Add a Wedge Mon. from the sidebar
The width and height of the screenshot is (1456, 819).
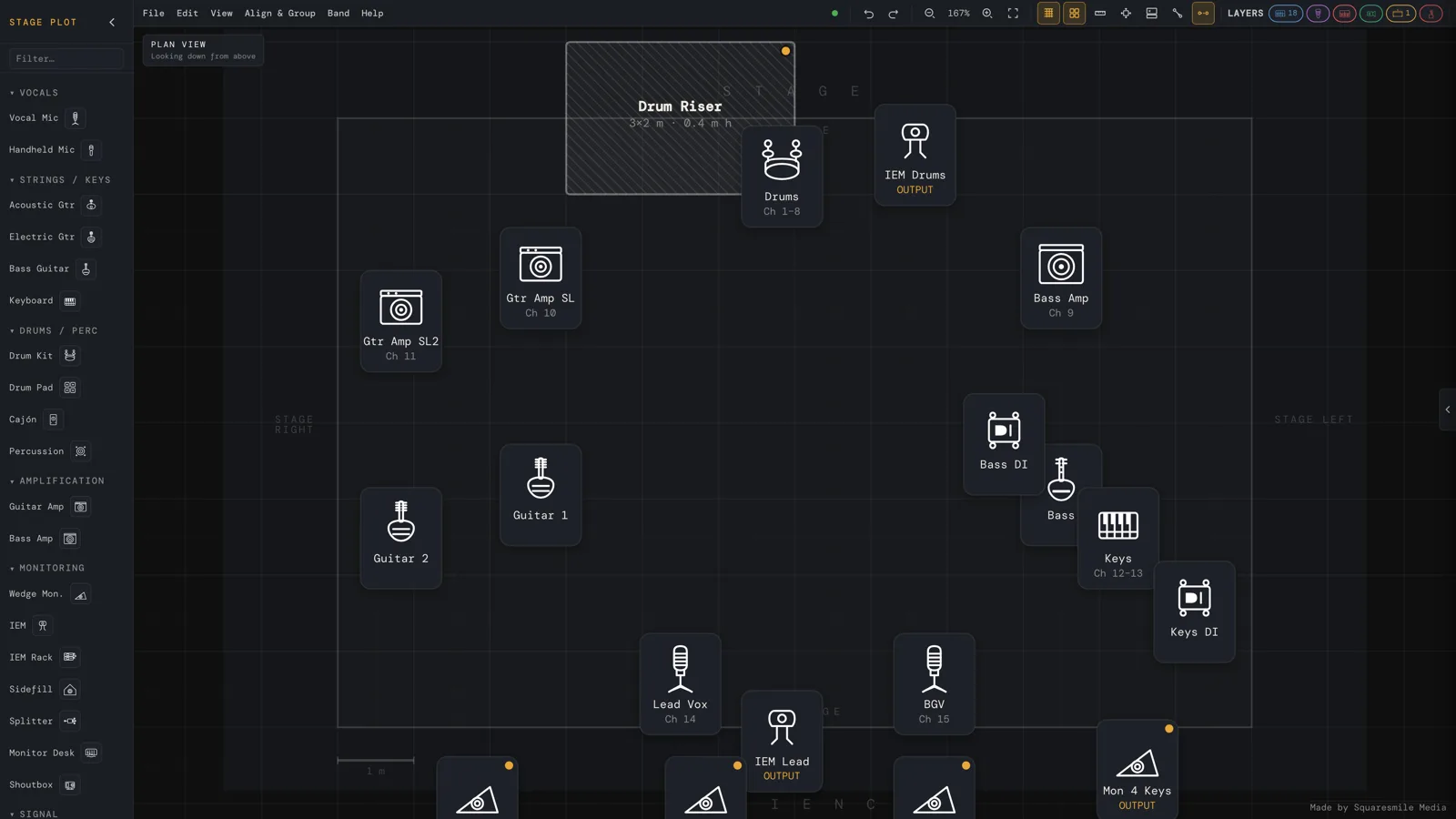(49, 594)
